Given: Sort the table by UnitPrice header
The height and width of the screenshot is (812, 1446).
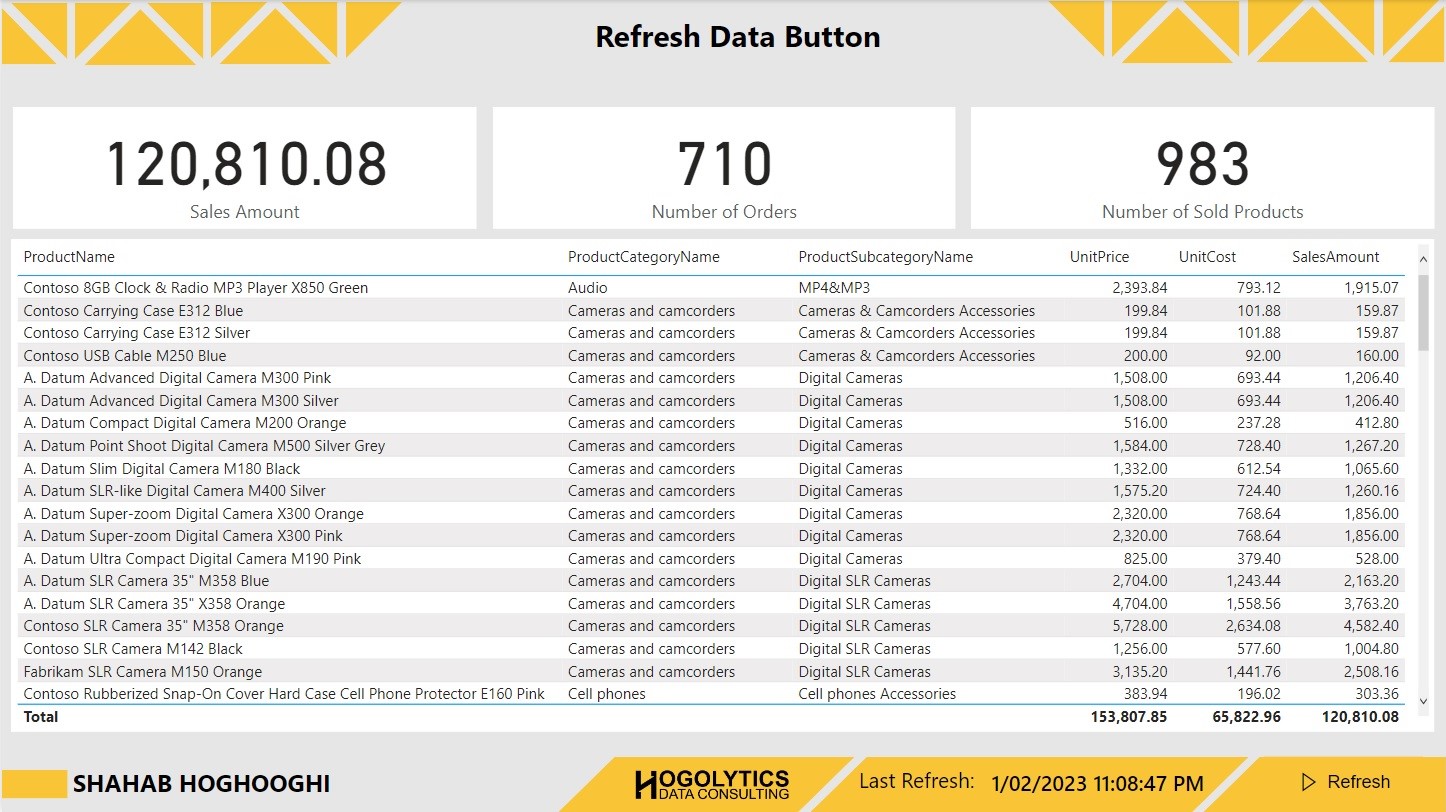Looking at the screenshot, I should coord(1099,257).
